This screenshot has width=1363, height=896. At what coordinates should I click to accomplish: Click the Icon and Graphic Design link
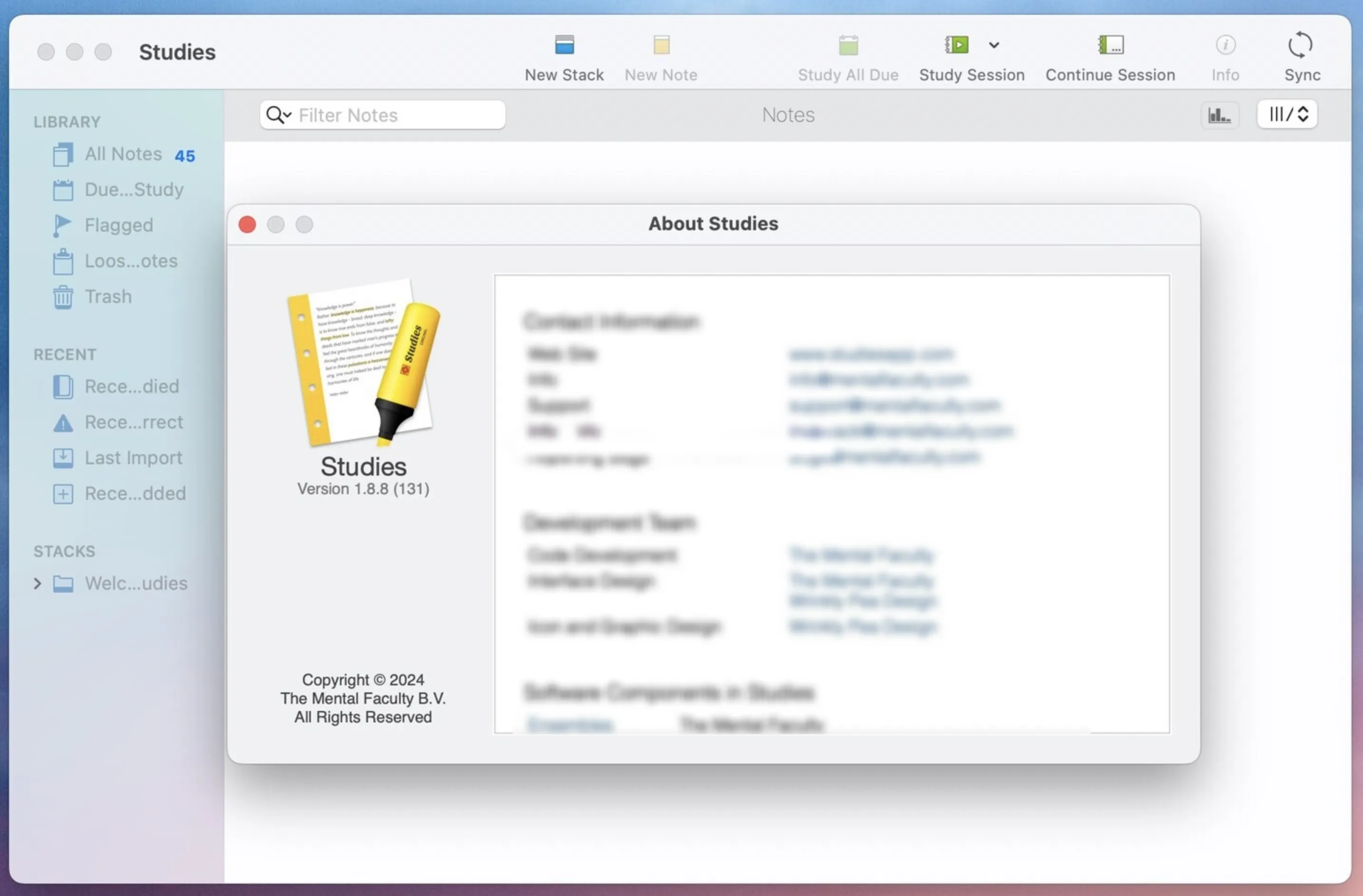click(x=863, y=626)
